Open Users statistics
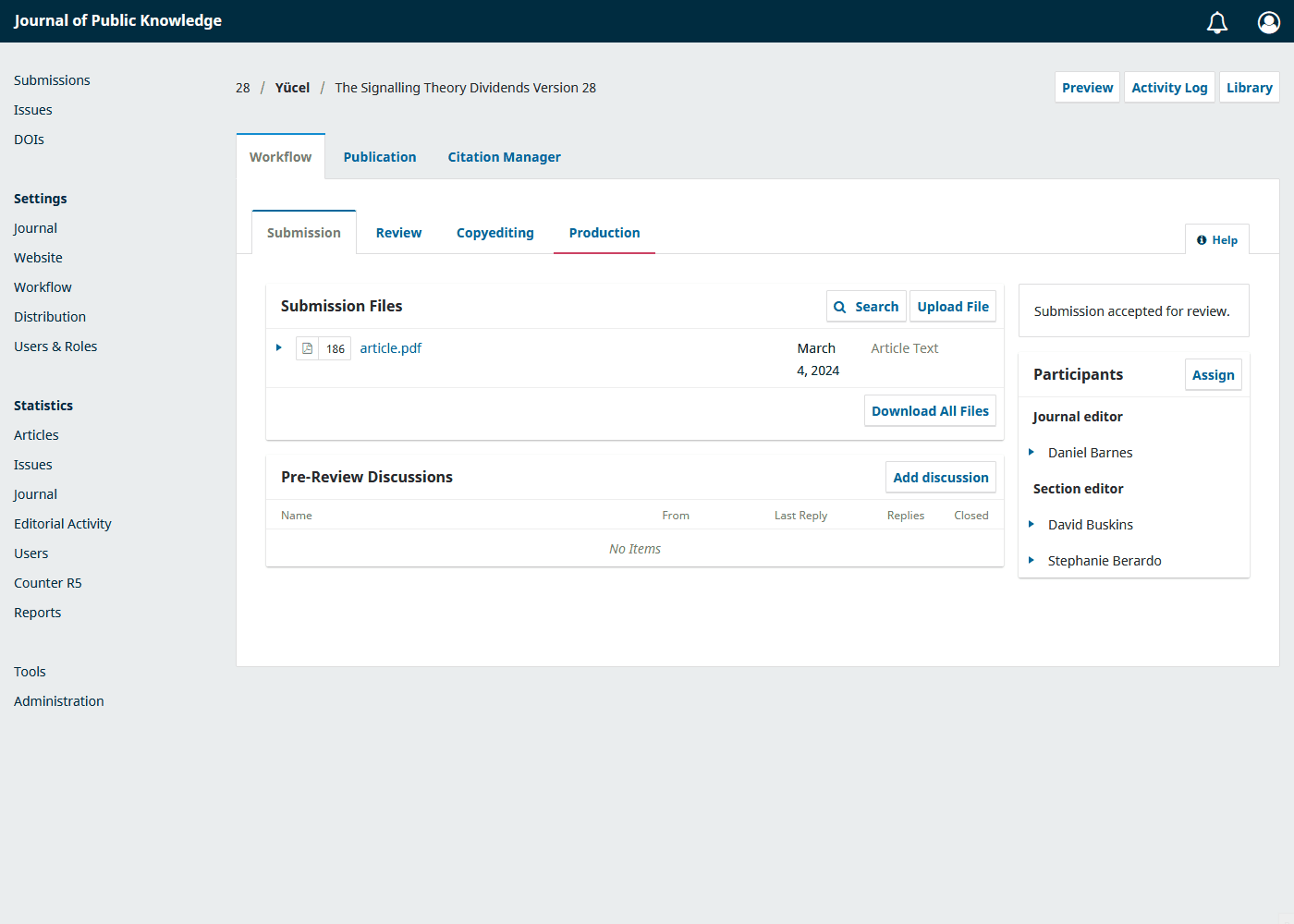Viewport: 1294px width, 924px height. 31,553
